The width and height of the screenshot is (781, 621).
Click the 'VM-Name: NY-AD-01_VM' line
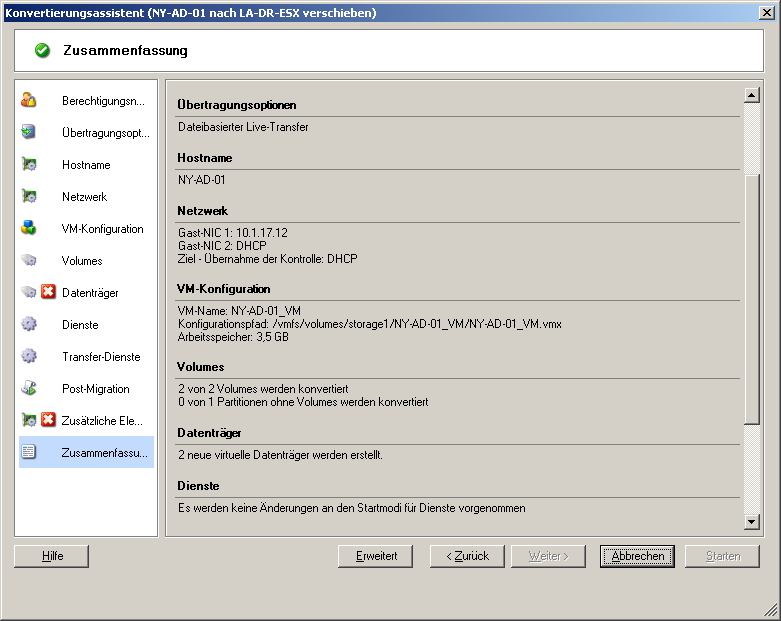239,311
